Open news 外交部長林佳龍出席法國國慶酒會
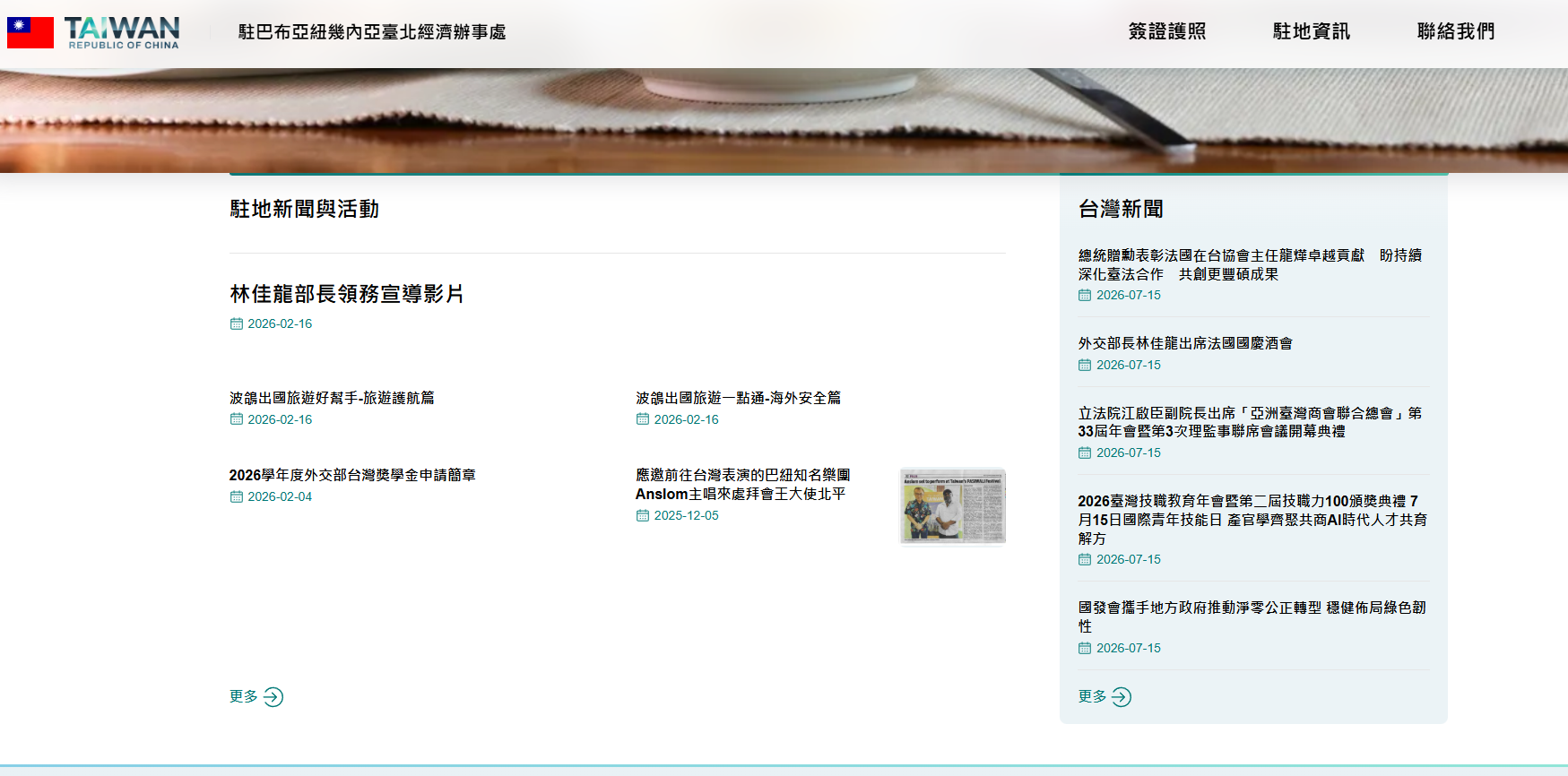The height and width of the screenshot is (776, 1568). pyautogui.click(x=1185, y=343)
